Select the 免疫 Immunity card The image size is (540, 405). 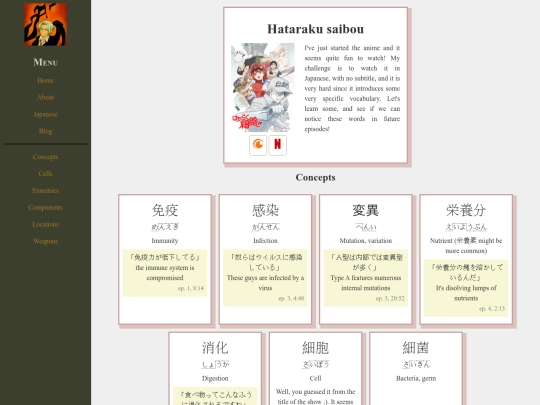click(x=165, y=259)
